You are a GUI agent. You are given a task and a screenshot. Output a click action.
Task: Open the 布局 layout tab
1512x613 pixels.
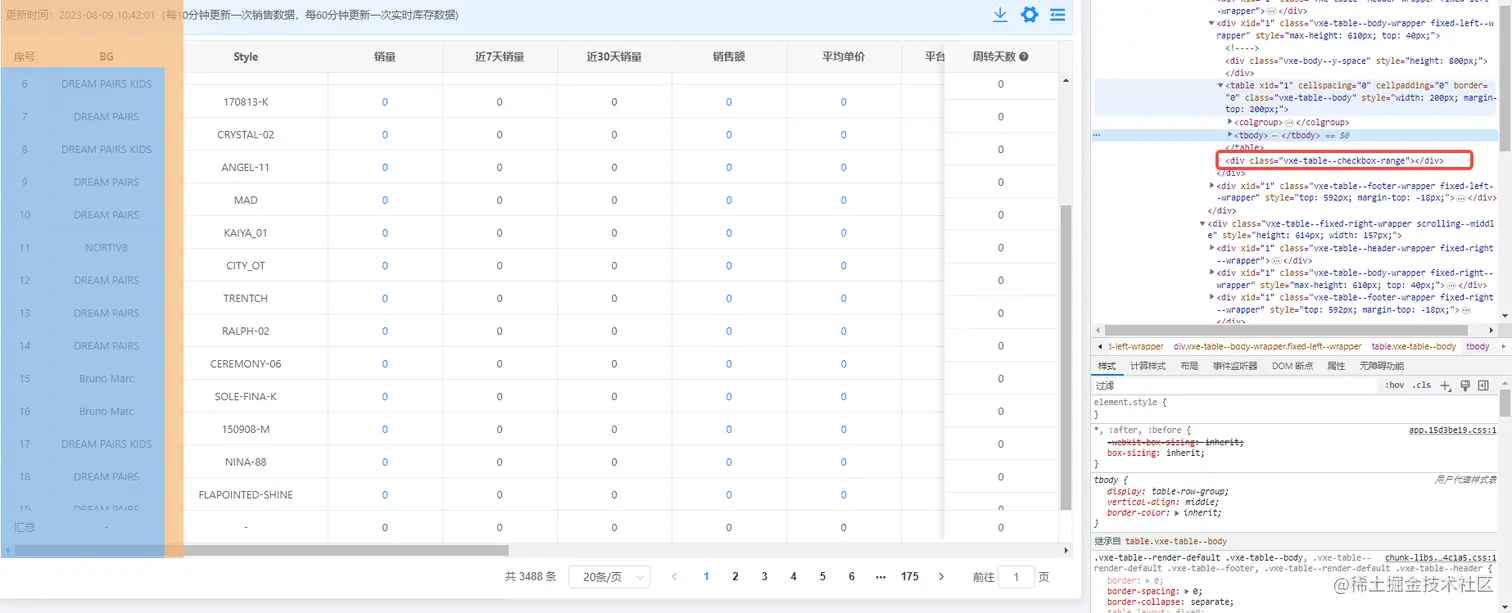coord(1188,366)
